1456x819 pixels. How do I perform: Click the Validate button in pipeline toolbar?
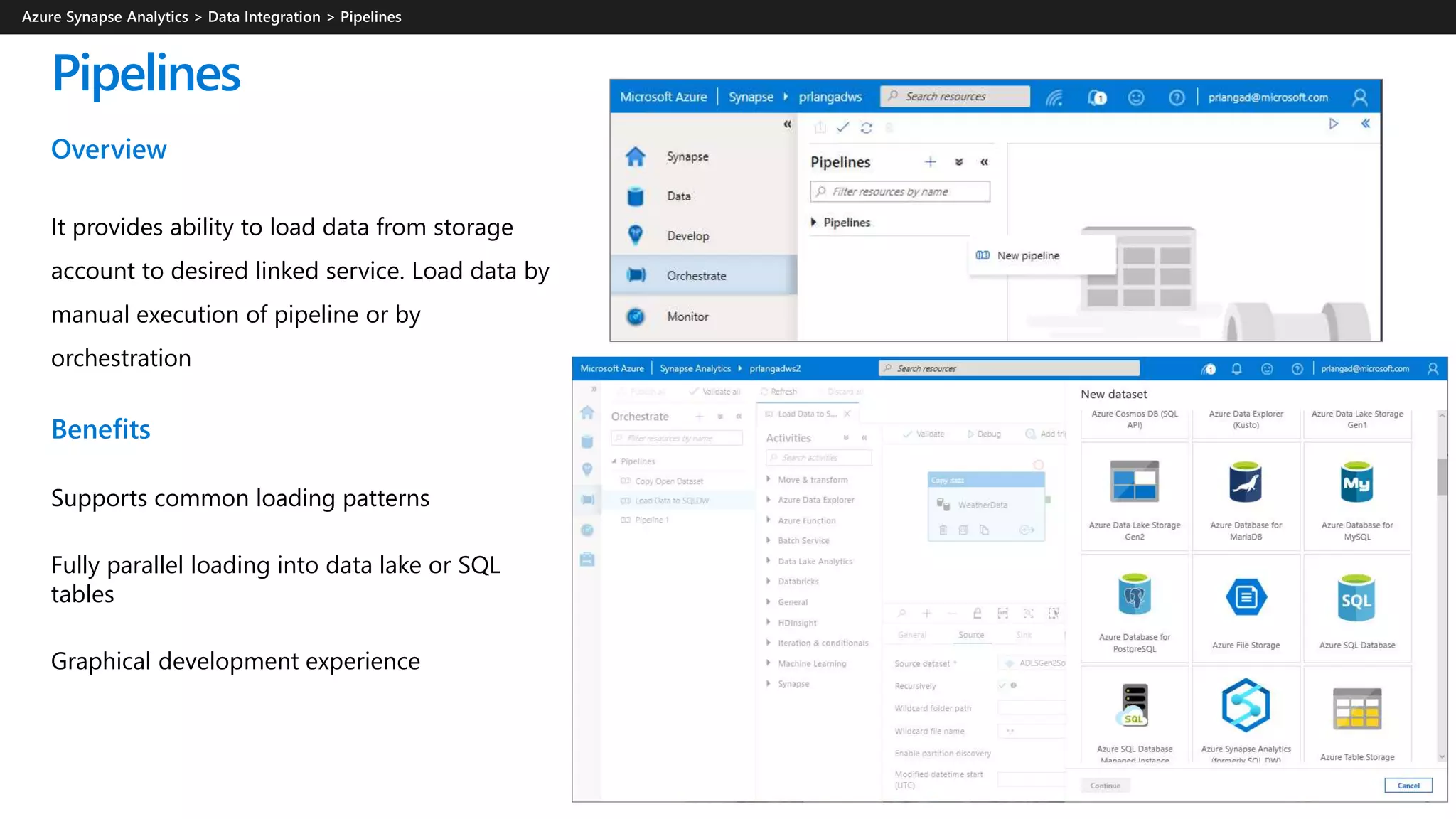pyautogui.click(x=924, y=434)
